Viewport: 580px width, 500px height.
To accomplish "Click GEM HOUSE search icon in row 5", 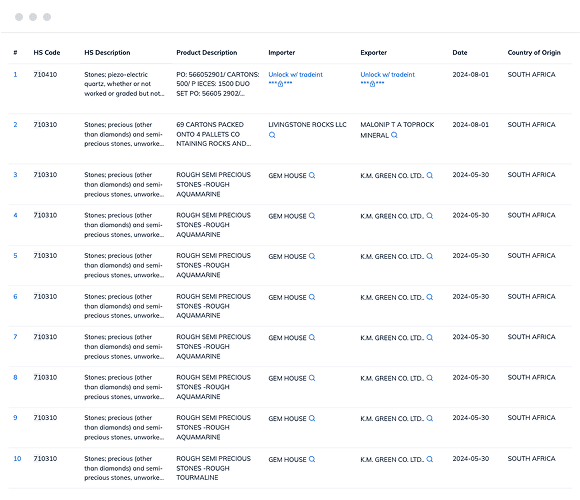I will (312, 256).
